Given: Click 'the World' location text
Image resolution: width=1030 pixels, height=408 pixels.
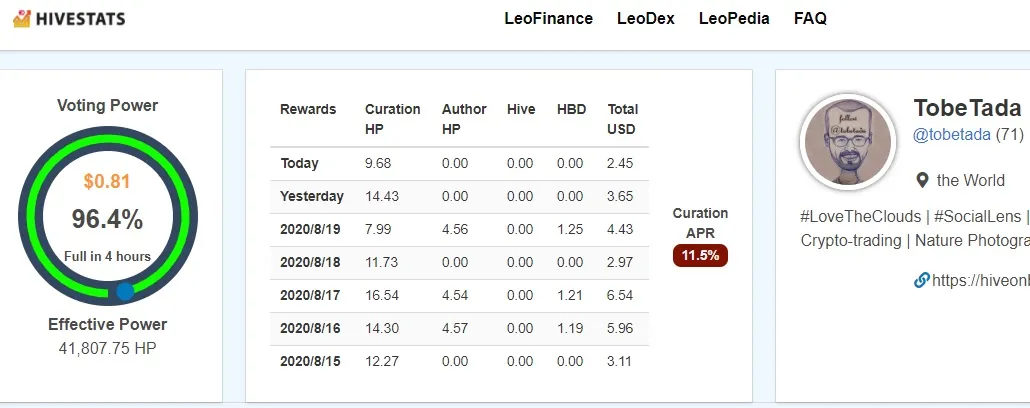Looking at the screenshot, I should (970, 180).
